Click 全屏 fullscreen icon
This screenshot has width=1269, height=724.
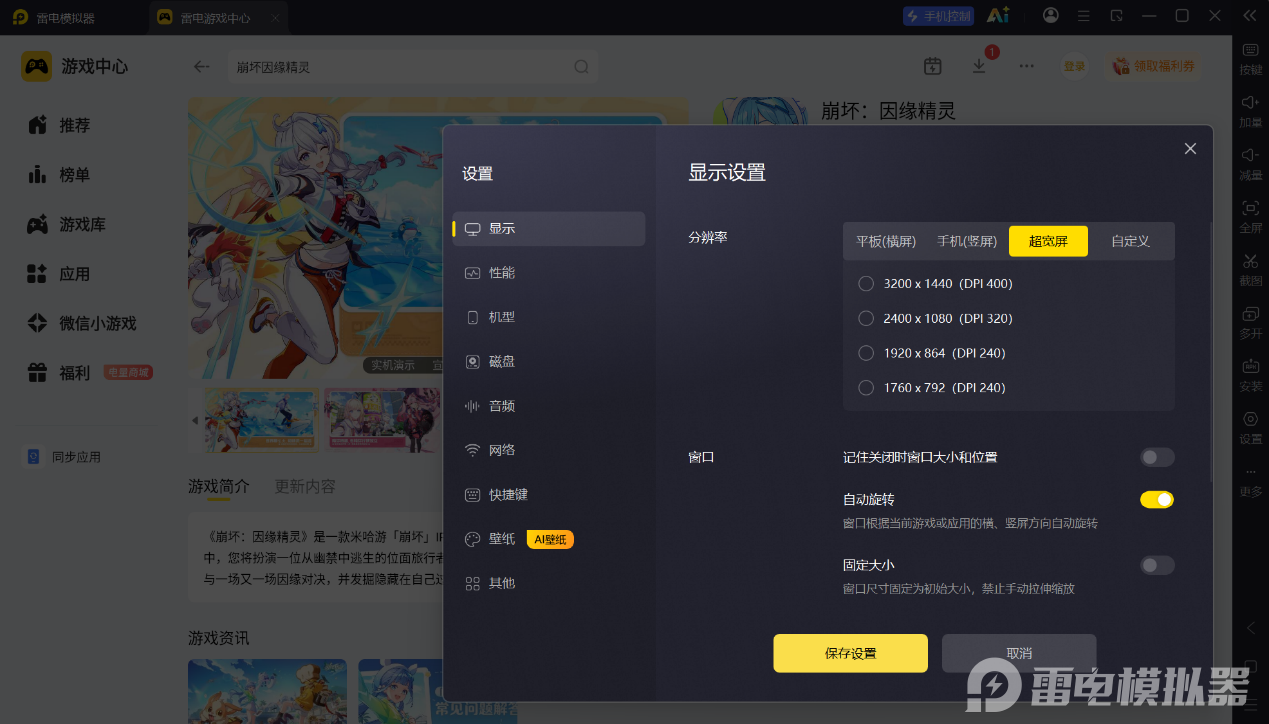(x=1251, y=216)
